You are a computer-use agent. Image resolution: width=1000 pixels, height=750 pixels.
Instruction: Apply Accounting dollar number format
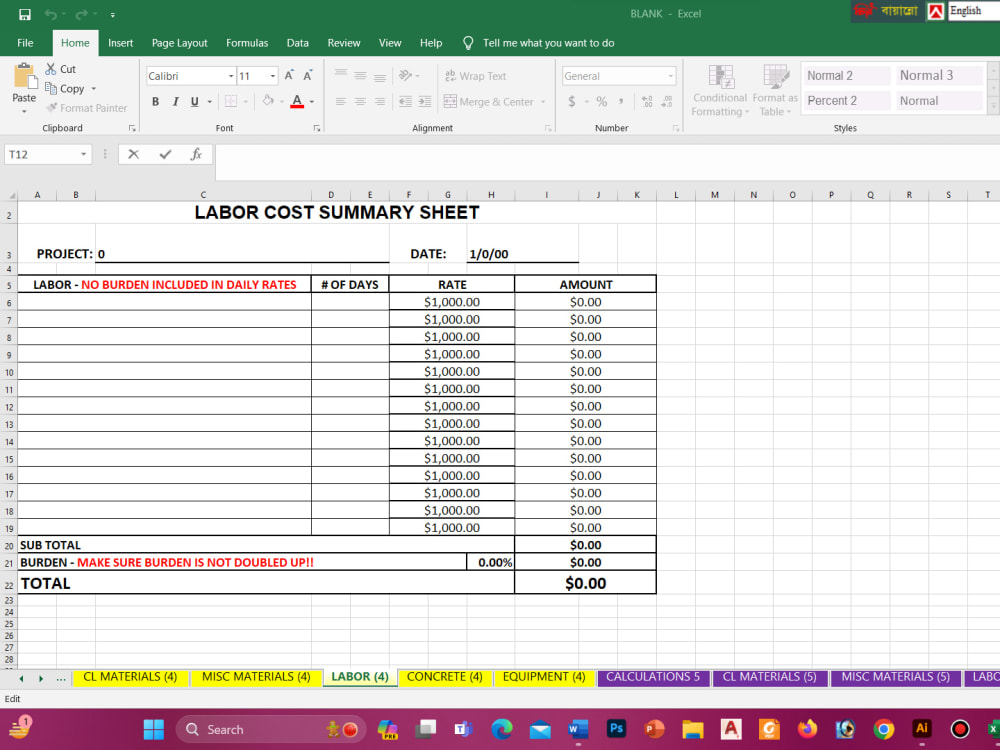click(x=571, y=101)
